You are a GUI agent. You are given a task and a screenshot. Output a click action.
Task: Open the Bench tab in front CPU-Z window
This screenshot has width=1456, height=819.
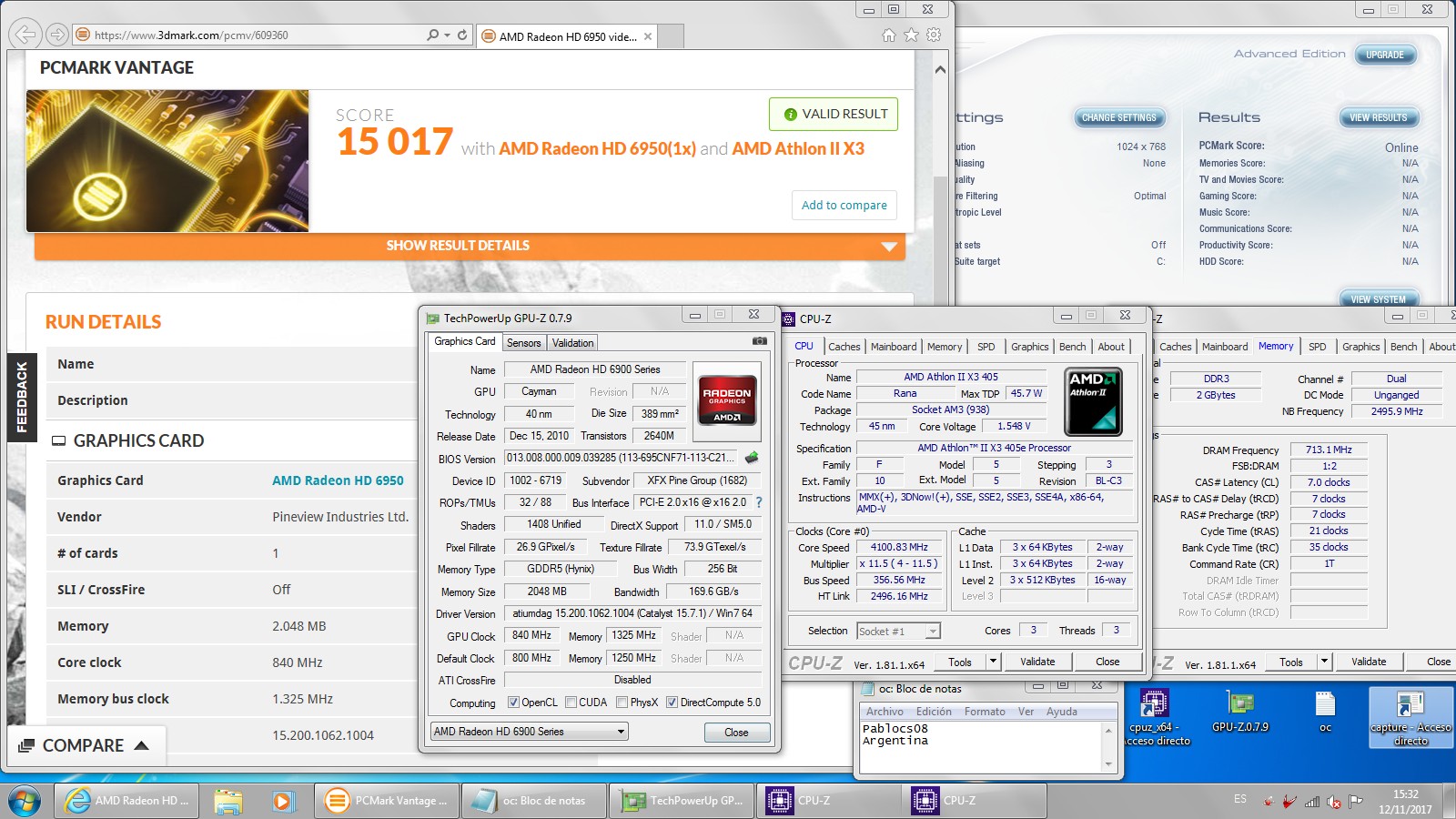click(1072, 347)
